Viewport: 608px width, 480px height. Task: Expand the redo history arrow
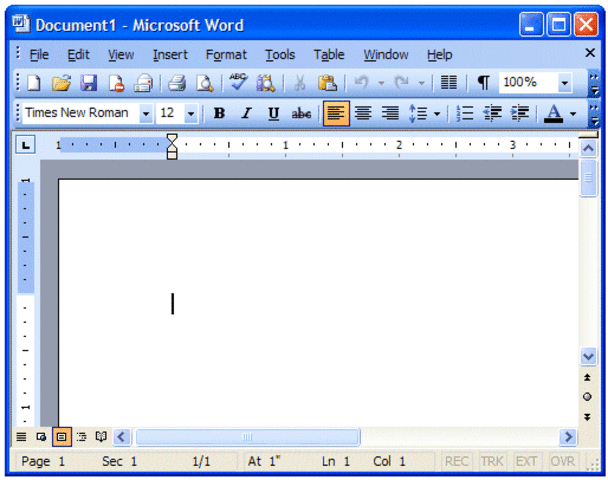click(x=421, y=83)
